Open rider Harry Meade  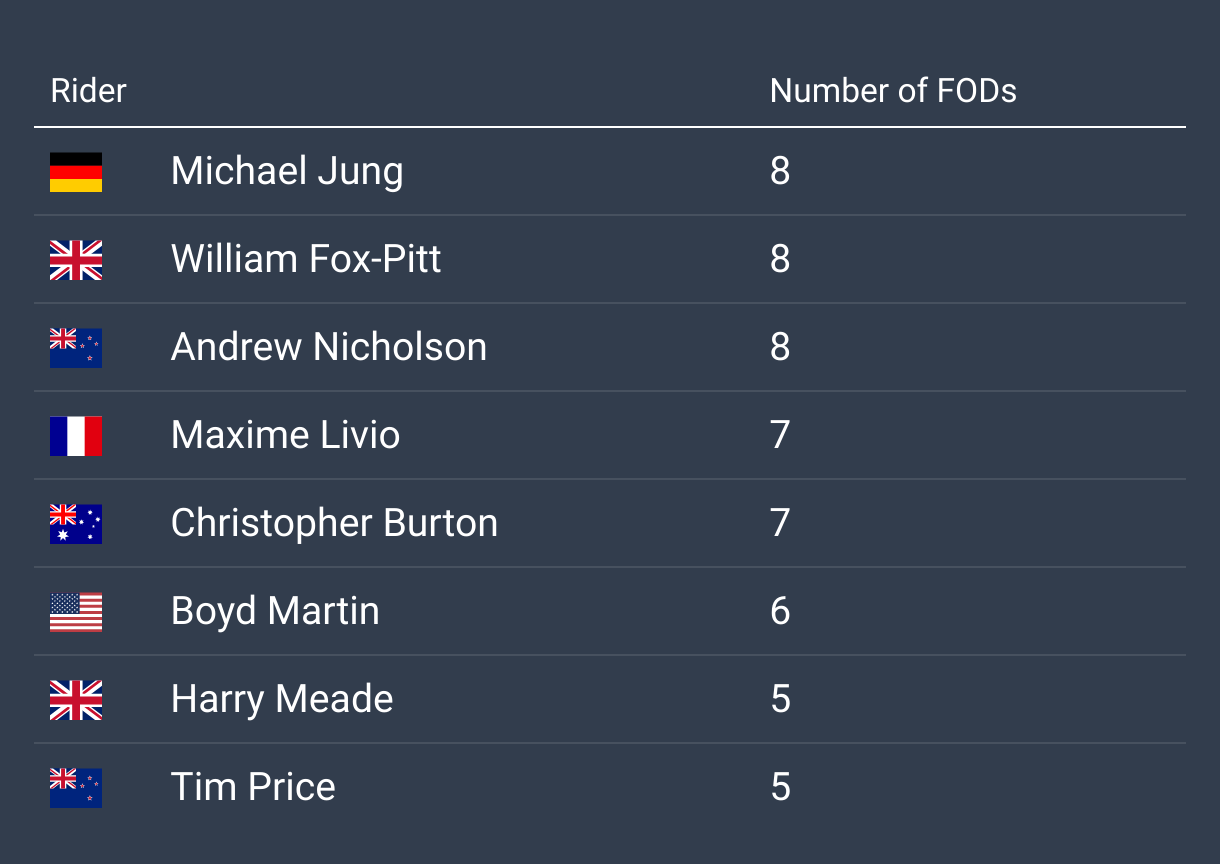coord(282,700)
